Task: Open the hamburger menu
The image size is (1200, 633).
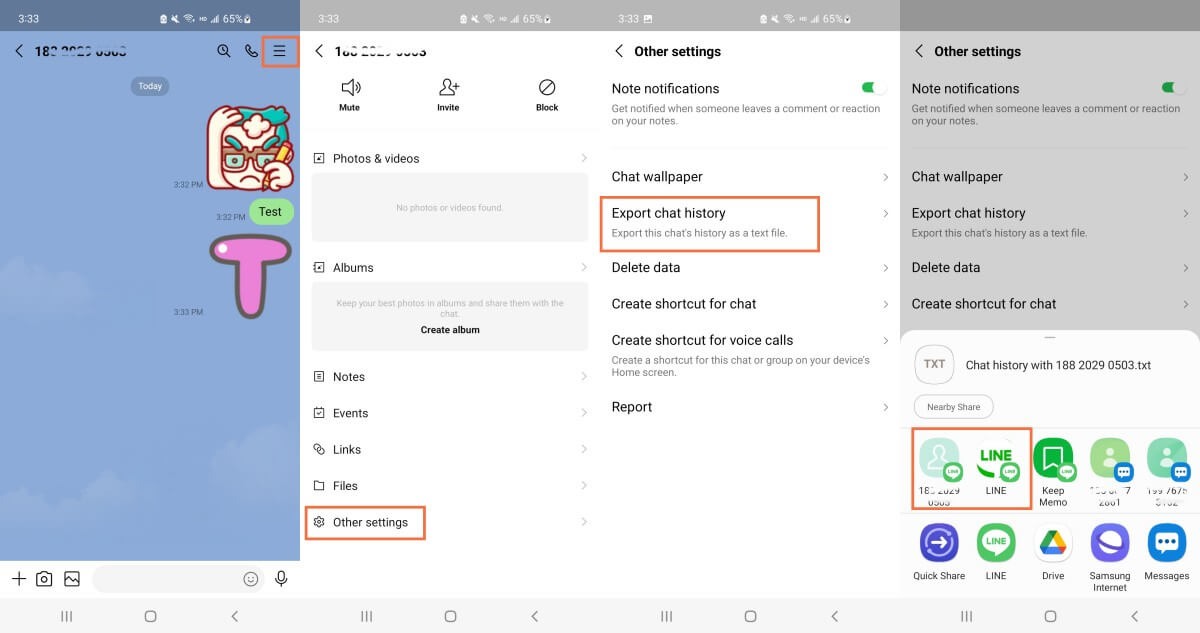Action: [279, 50]
